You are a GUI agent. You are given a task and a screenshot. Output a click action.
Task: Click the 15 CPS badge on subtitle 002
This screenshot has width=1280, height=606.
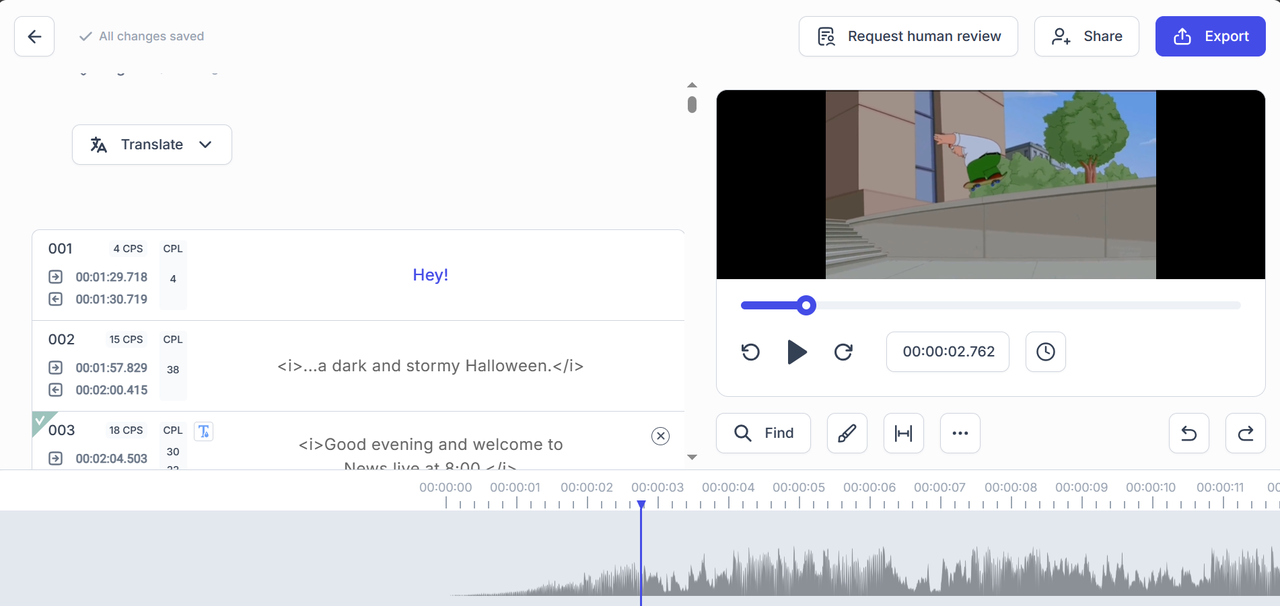[126, 340]
